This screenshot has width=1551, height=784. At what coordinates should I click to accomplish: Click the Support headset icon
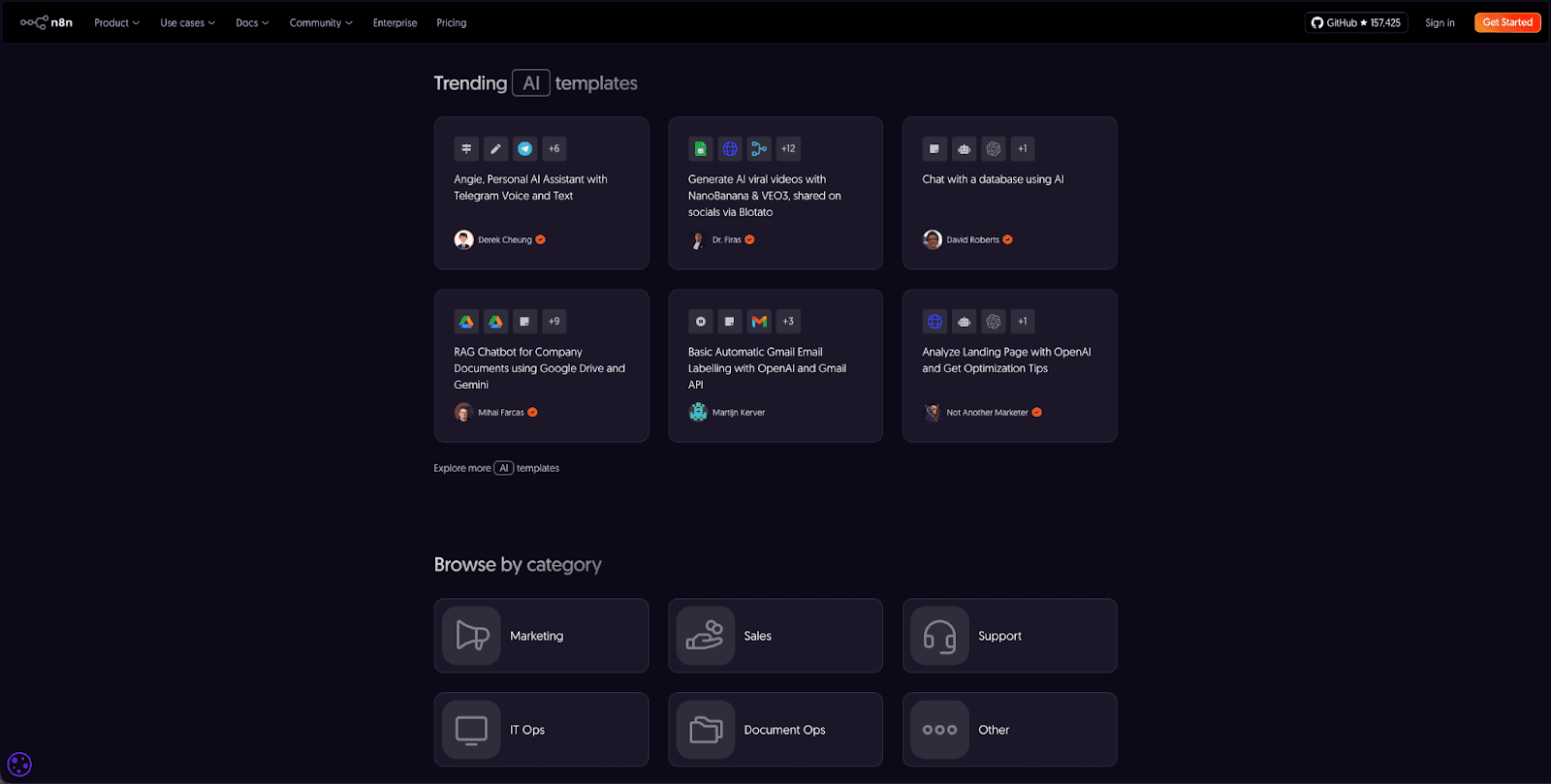[x=939, y=636]
